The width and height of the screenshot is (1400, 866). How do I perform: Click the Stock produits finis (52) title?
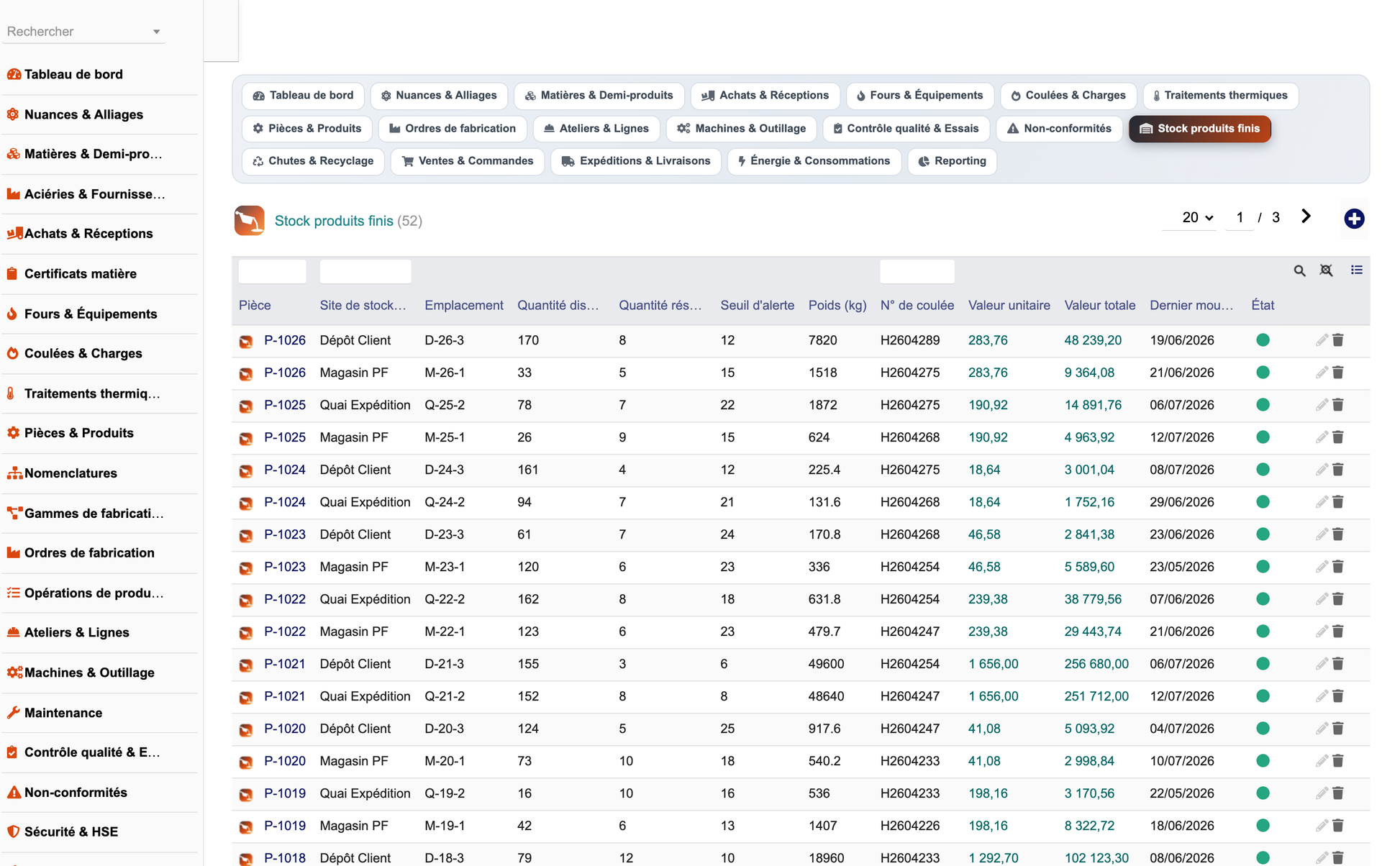click(348, 221)
